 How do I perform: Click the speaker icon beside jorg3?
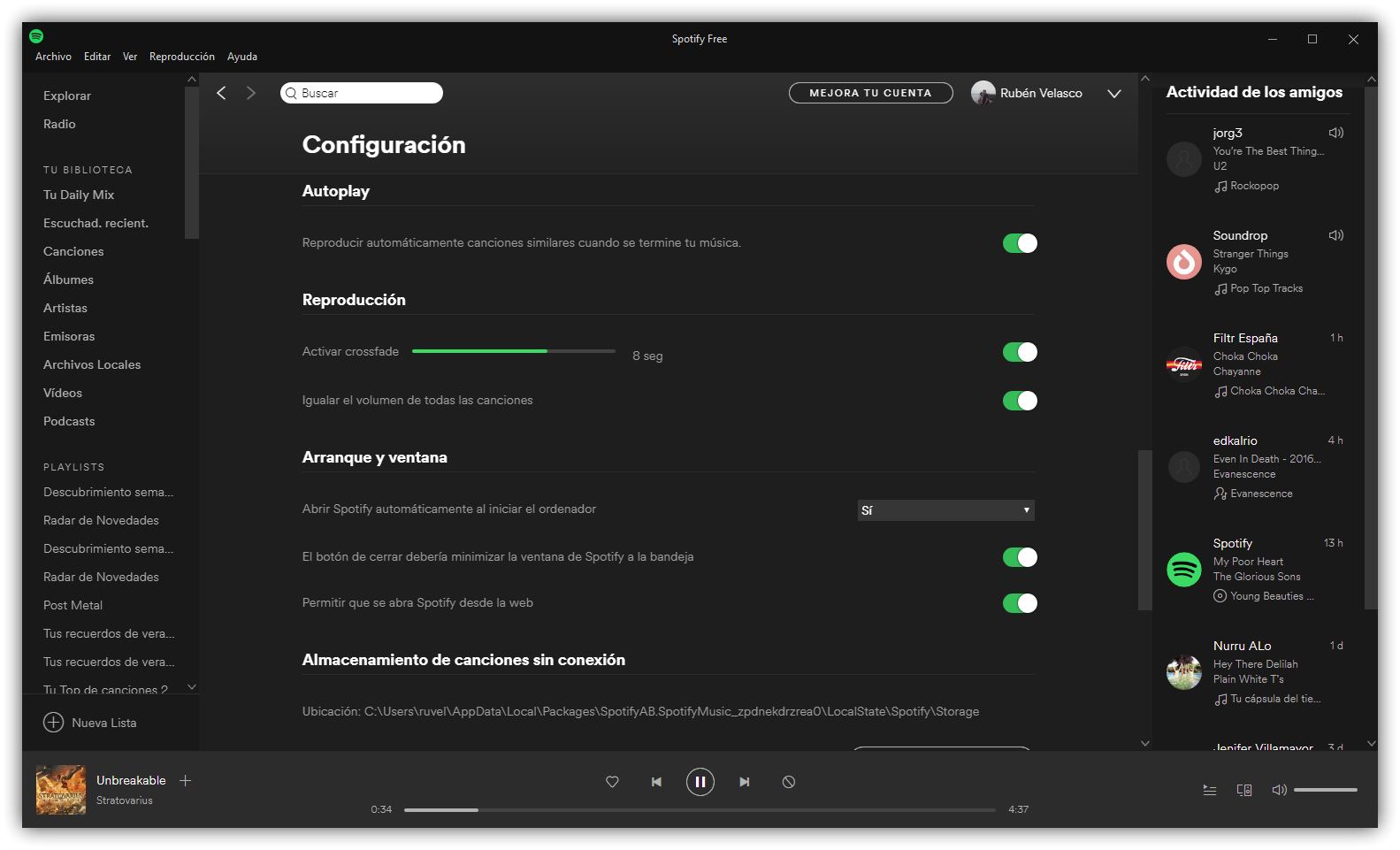tap(1336, 133)
